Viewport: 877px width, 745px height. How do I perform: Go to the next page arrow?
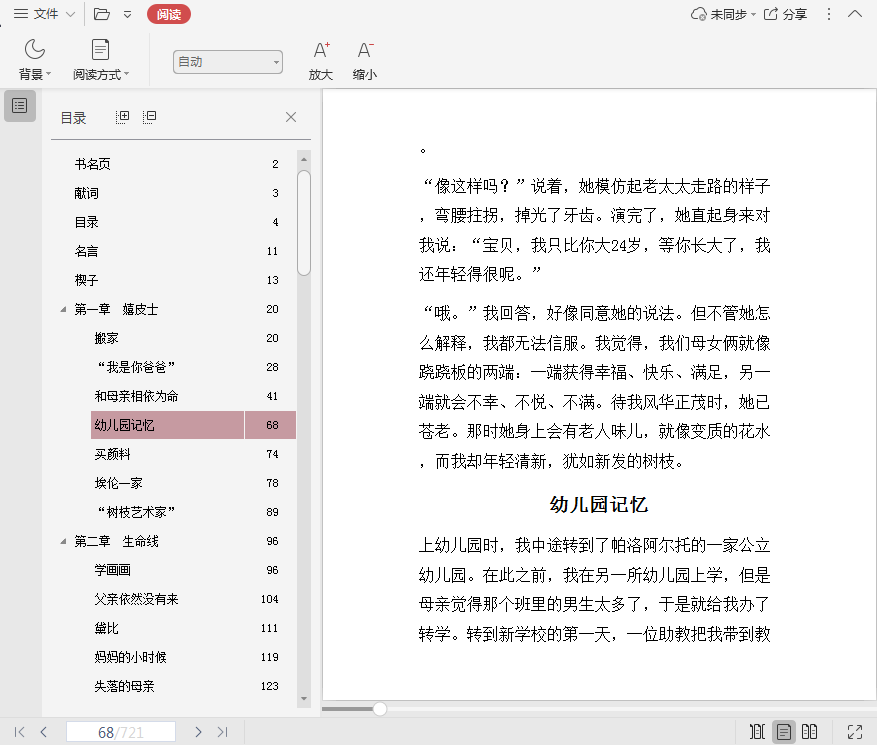pyautogui.click(x=198, y=732)
